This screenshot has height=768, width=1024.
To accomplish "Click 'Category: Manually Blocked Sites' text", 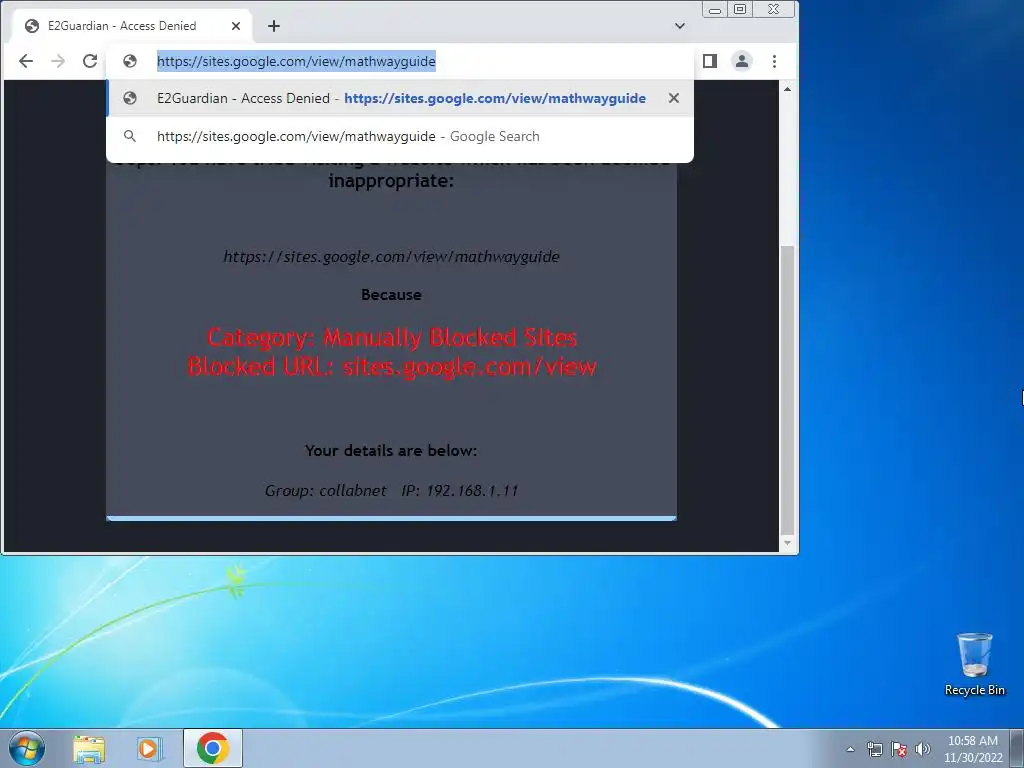I will click(392, 338).
